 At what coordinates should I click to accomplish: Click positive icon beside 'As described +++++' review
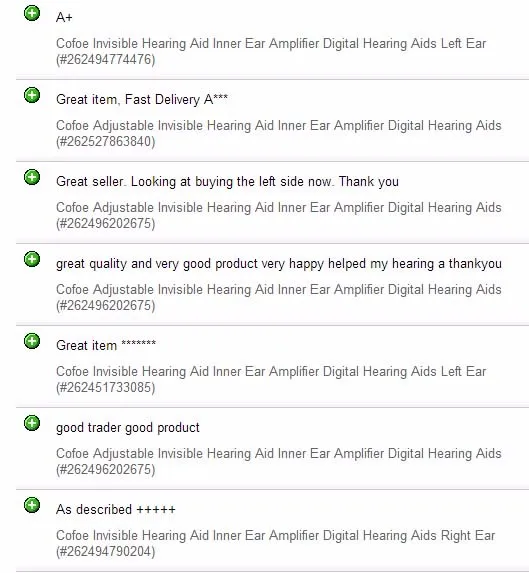pyautogui.click(x=32, y=505)
